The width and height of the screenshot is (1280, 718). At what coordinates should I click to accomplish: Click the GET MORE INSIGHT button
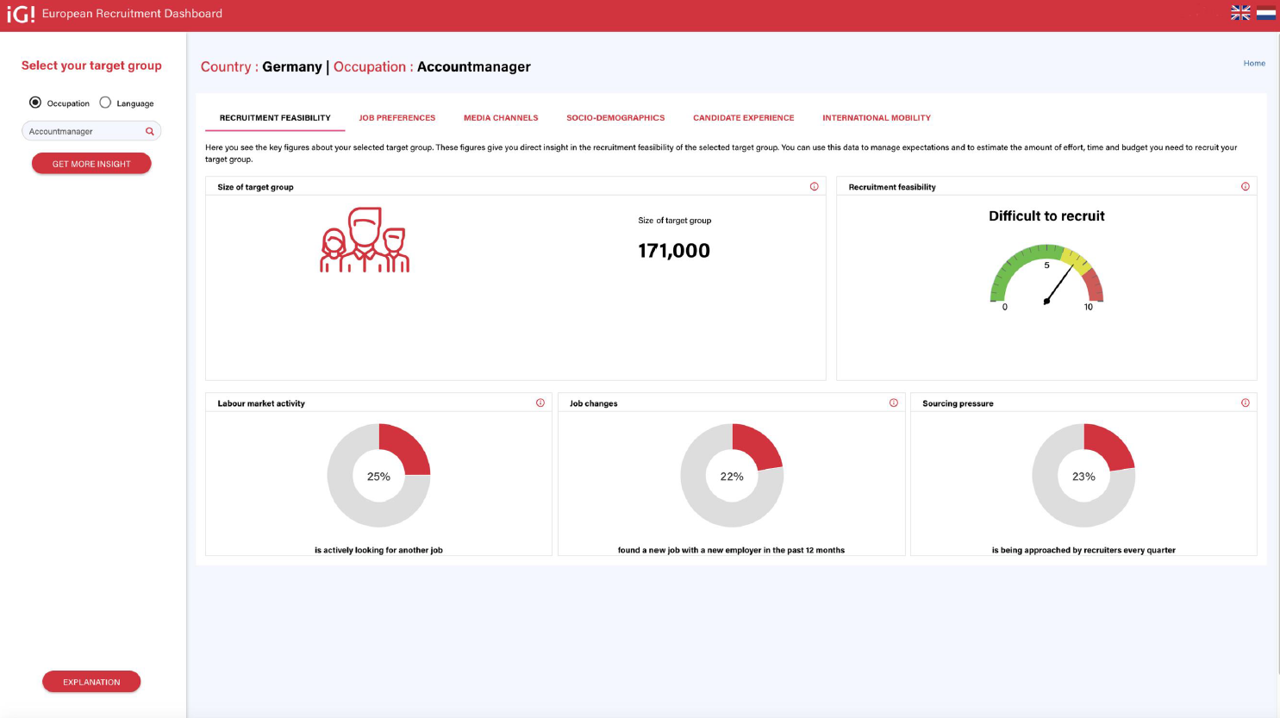pyautogui.click(x=91, y=163)
